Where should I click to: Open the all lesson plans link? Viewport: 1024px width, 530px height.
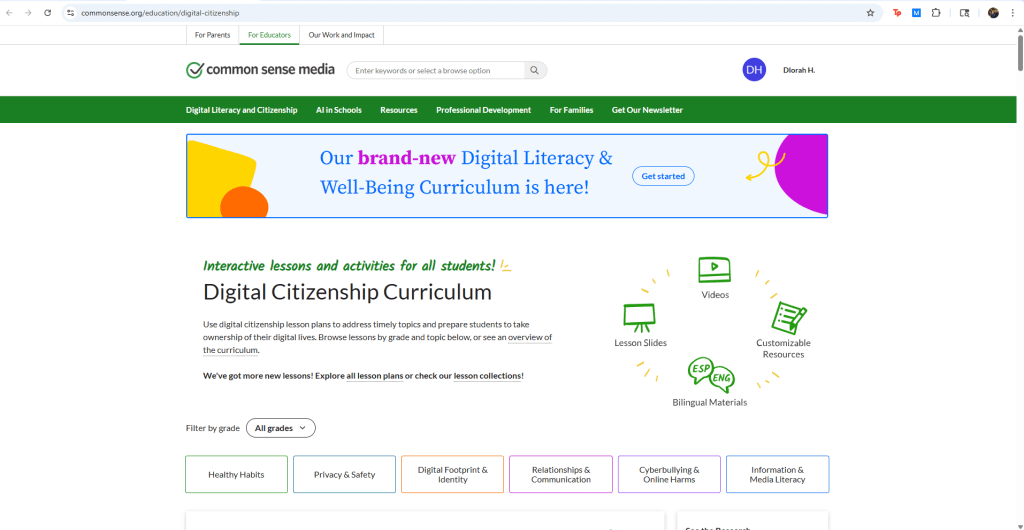click(x=374, y=376)
